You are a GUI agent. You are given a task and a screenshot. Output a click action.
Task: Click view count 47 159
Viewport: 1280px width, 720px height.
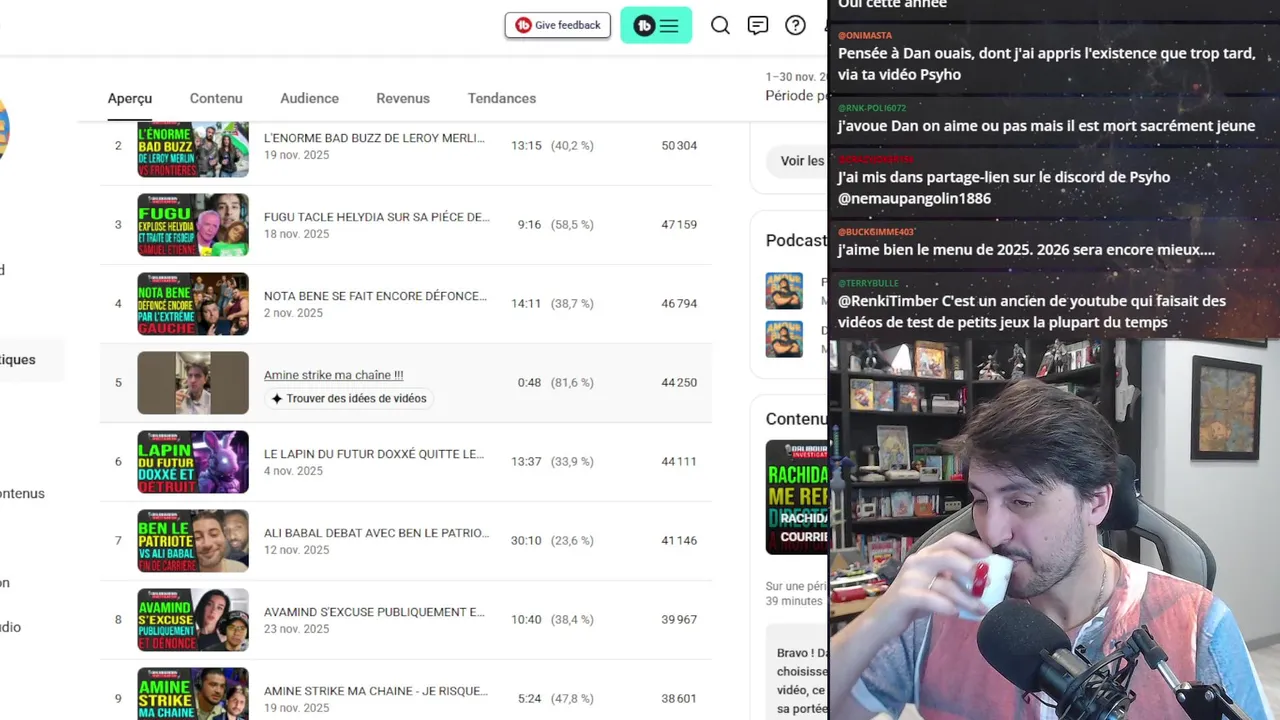(x=679, y=225)
